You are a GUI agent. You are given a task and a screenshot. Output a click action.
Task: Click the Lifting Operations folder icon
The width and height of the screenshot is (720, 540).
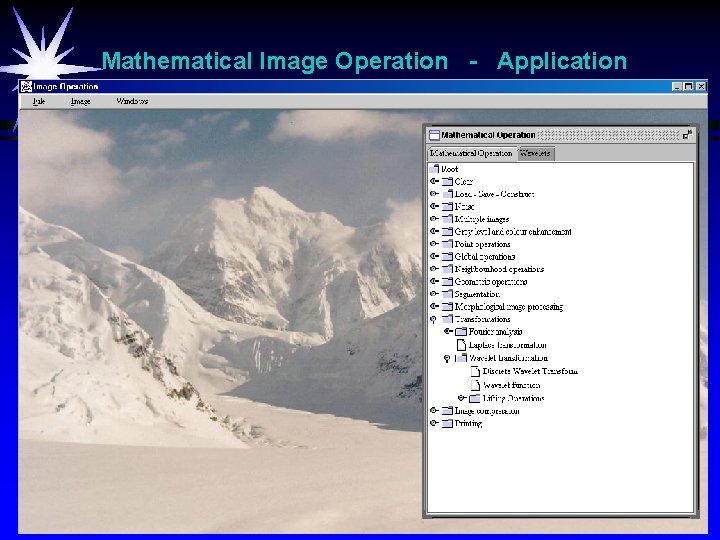click(x=475, y=398)
